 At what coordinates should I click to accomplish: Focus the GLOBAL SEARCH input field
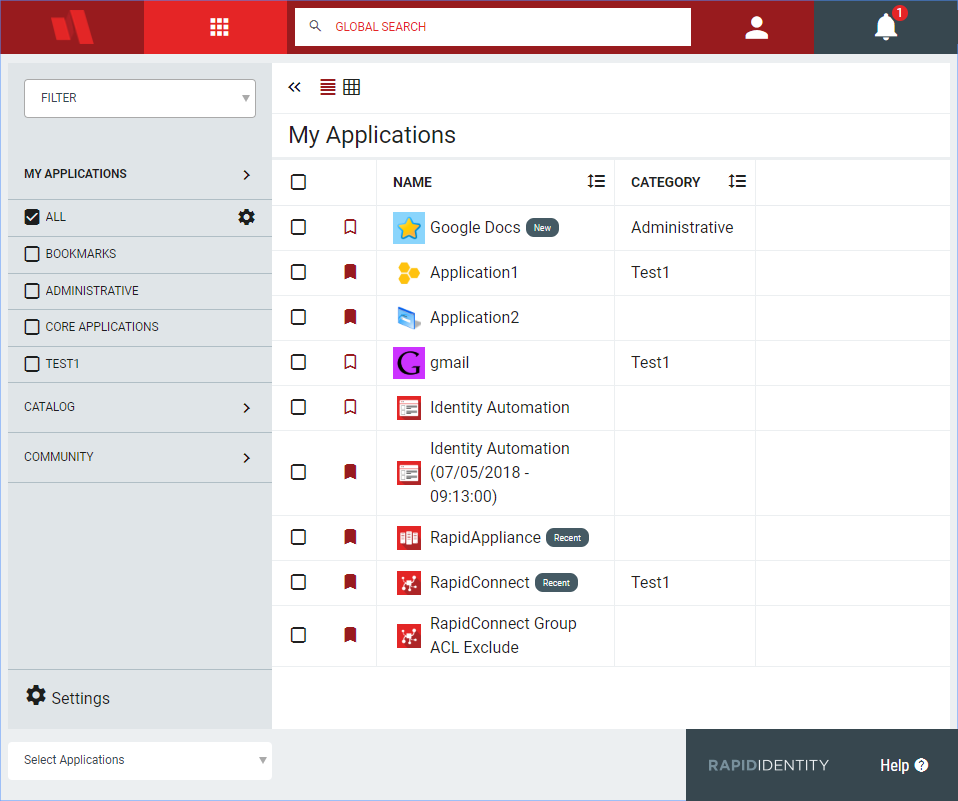492,26
